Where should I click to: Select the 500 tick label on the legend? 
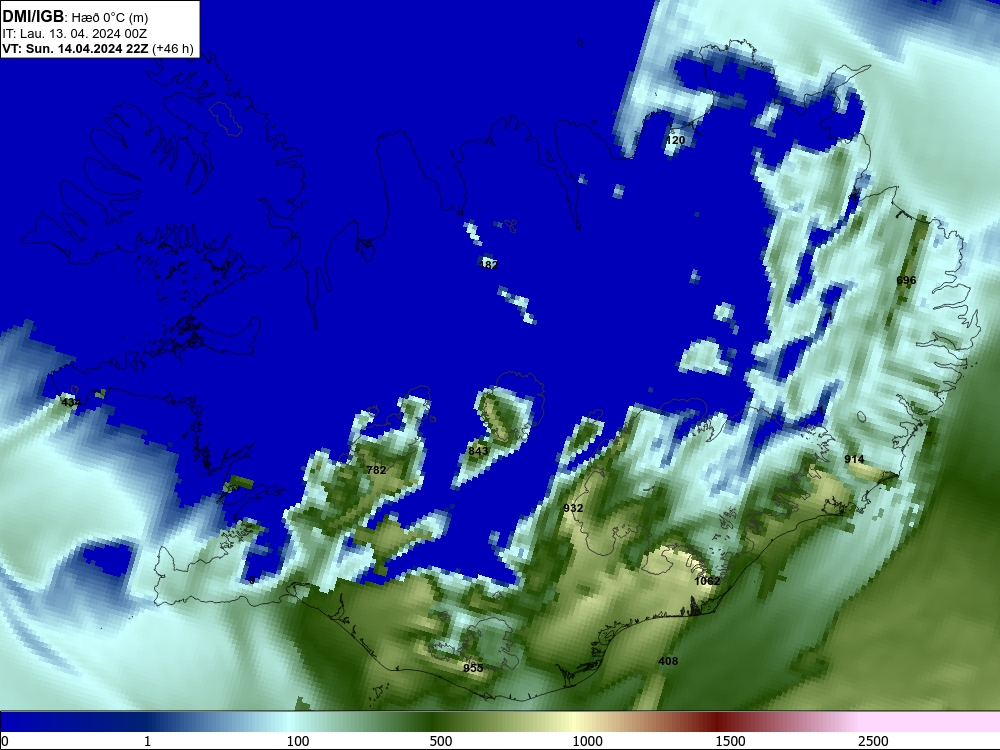point(441,741)
